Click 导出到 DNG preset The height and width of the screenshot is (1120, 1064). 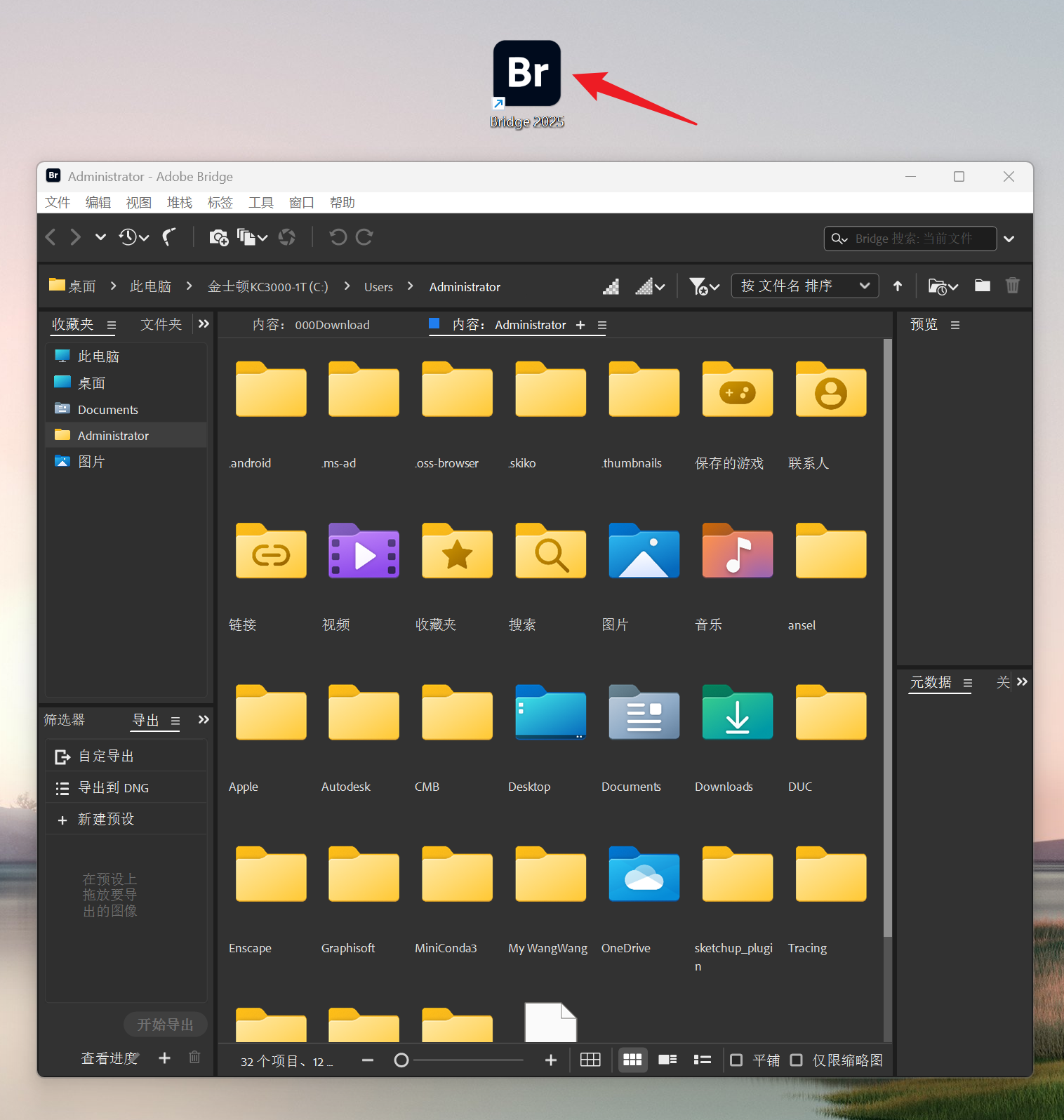click(x=126, y=788)
